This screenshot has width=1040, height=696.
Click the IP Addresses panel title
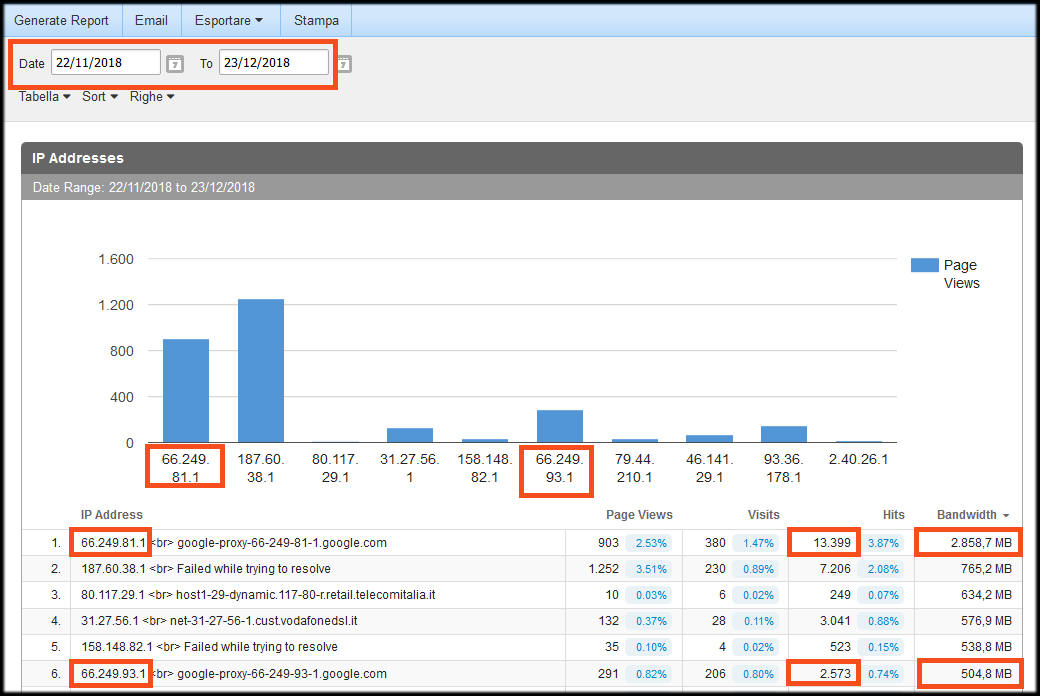tap(78, 158)
